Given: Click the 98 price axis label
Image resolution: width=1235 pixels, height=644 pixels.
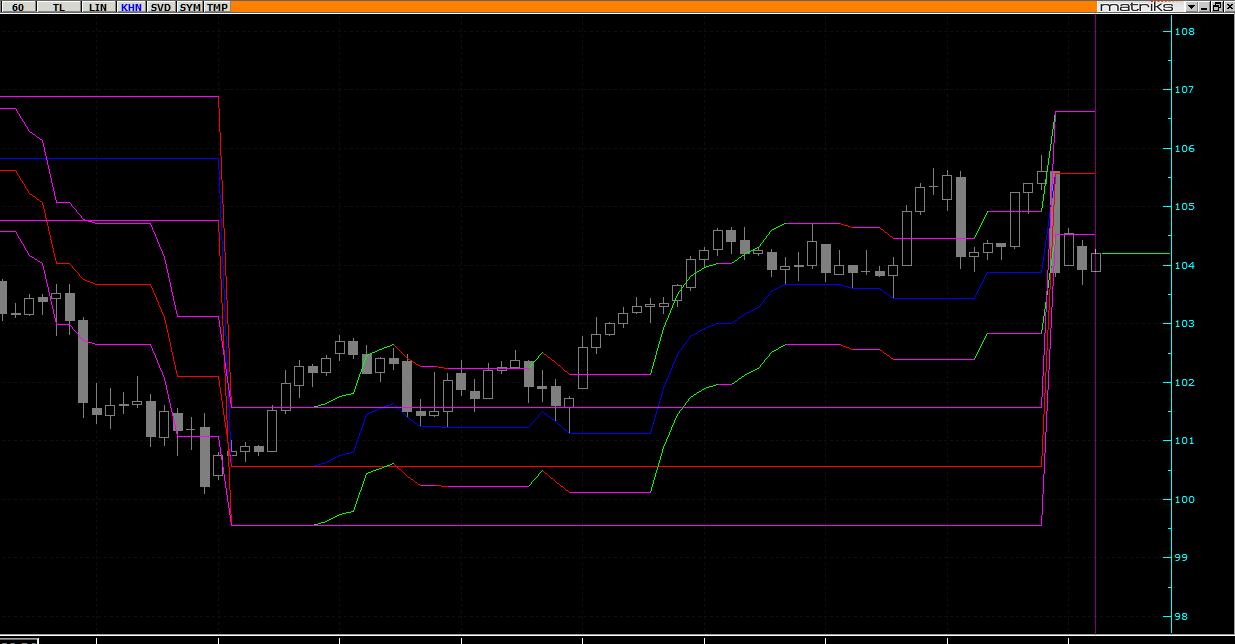Looking at the screenshot, I should coord(1182,617).
